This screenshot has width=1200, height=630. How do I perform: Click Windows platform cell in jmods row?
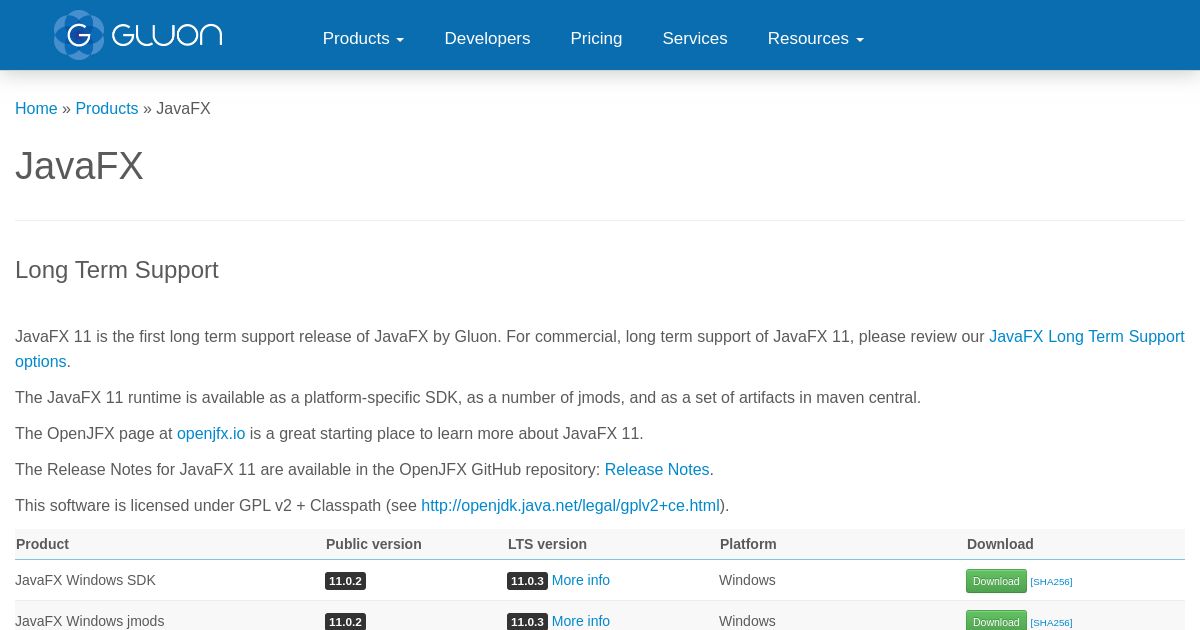click(x=747, y=621)
